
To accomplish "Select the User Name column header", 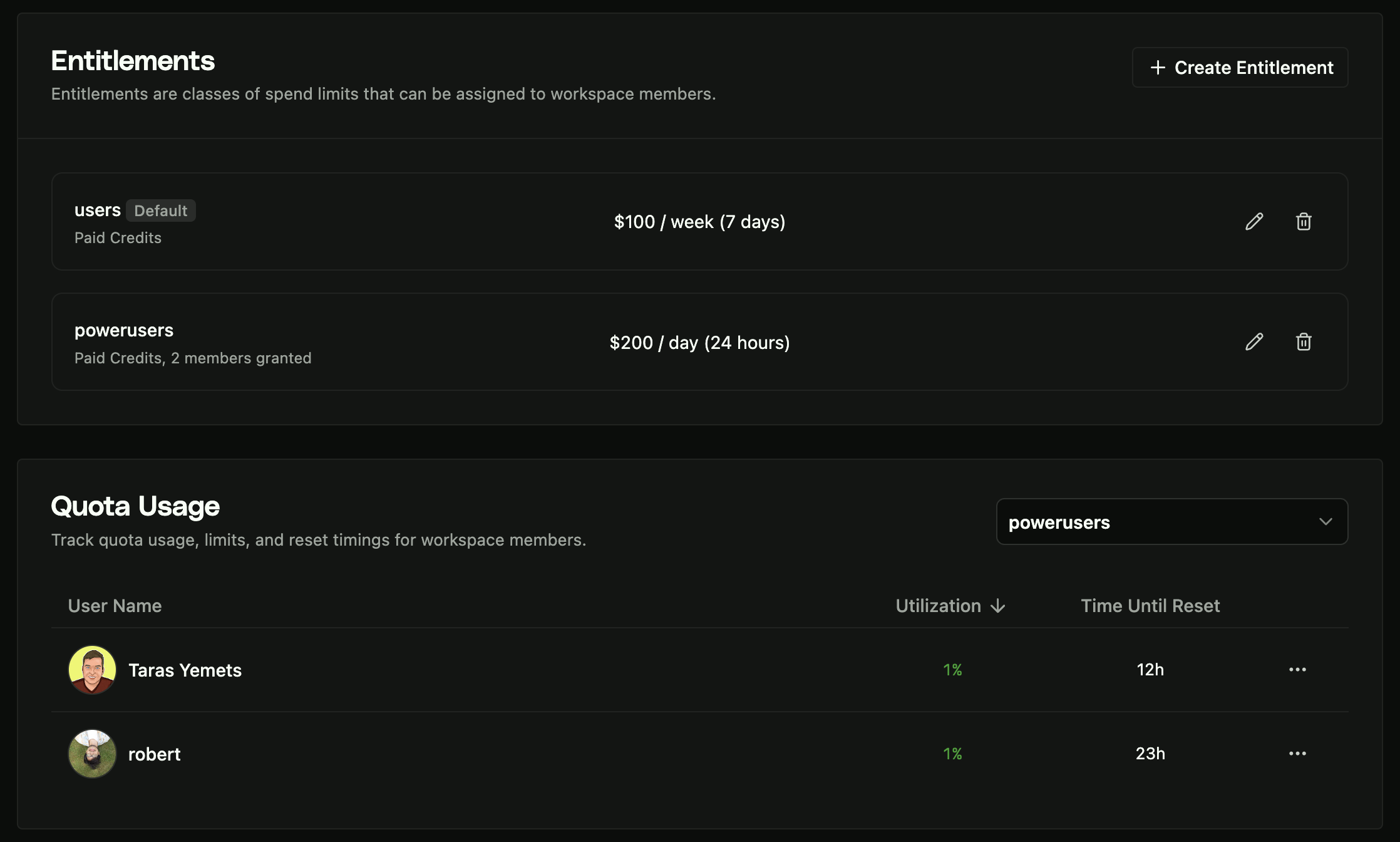I will coord(115,606).
